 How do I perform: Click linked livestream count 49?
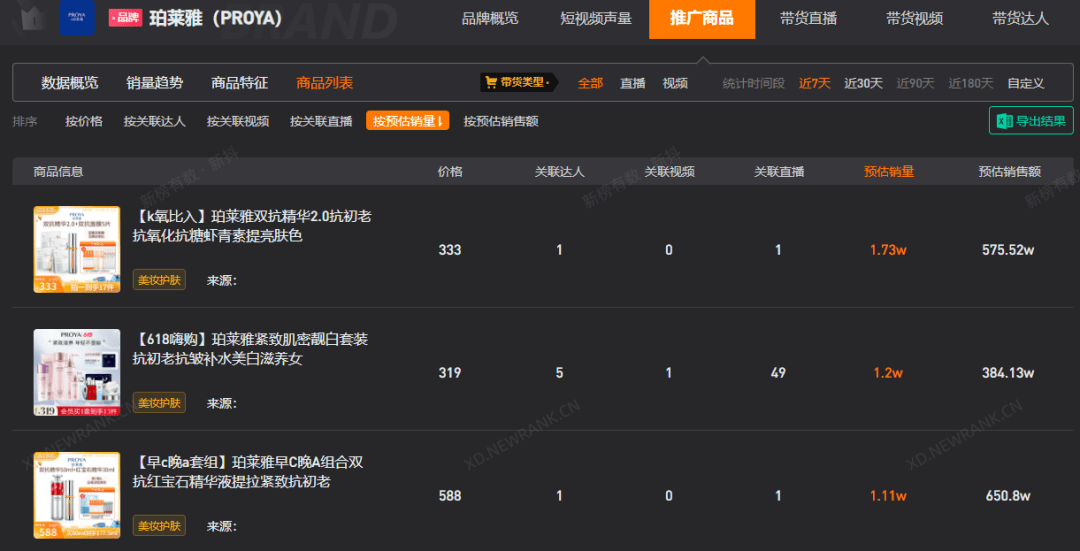pyautogui.click(x=778, y=373)
